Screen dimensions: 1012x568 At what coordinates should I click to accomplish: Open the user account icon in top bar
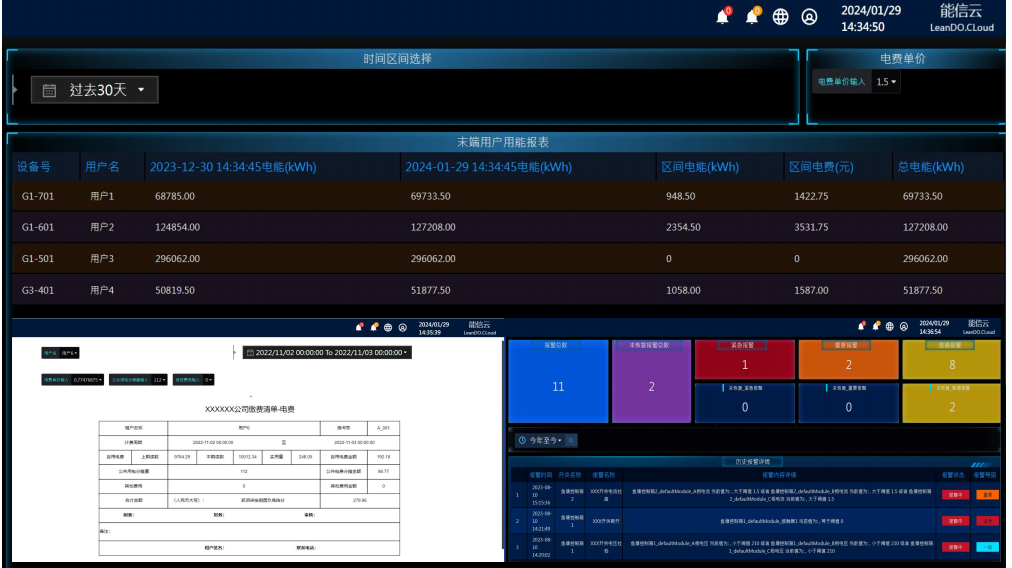(x=809, y=17)
